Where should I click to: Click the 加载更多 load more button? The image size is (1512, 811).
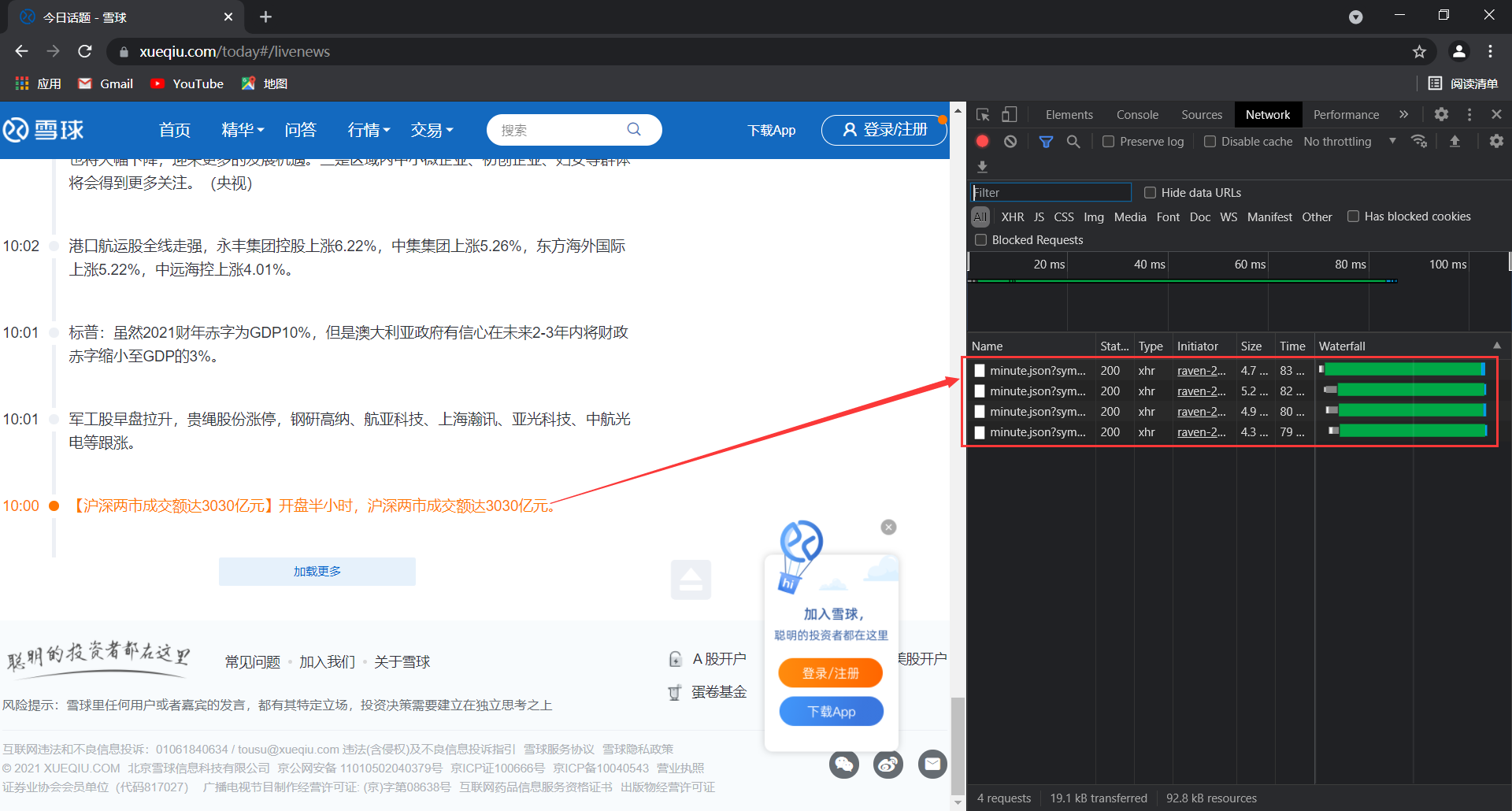[317, 571]
